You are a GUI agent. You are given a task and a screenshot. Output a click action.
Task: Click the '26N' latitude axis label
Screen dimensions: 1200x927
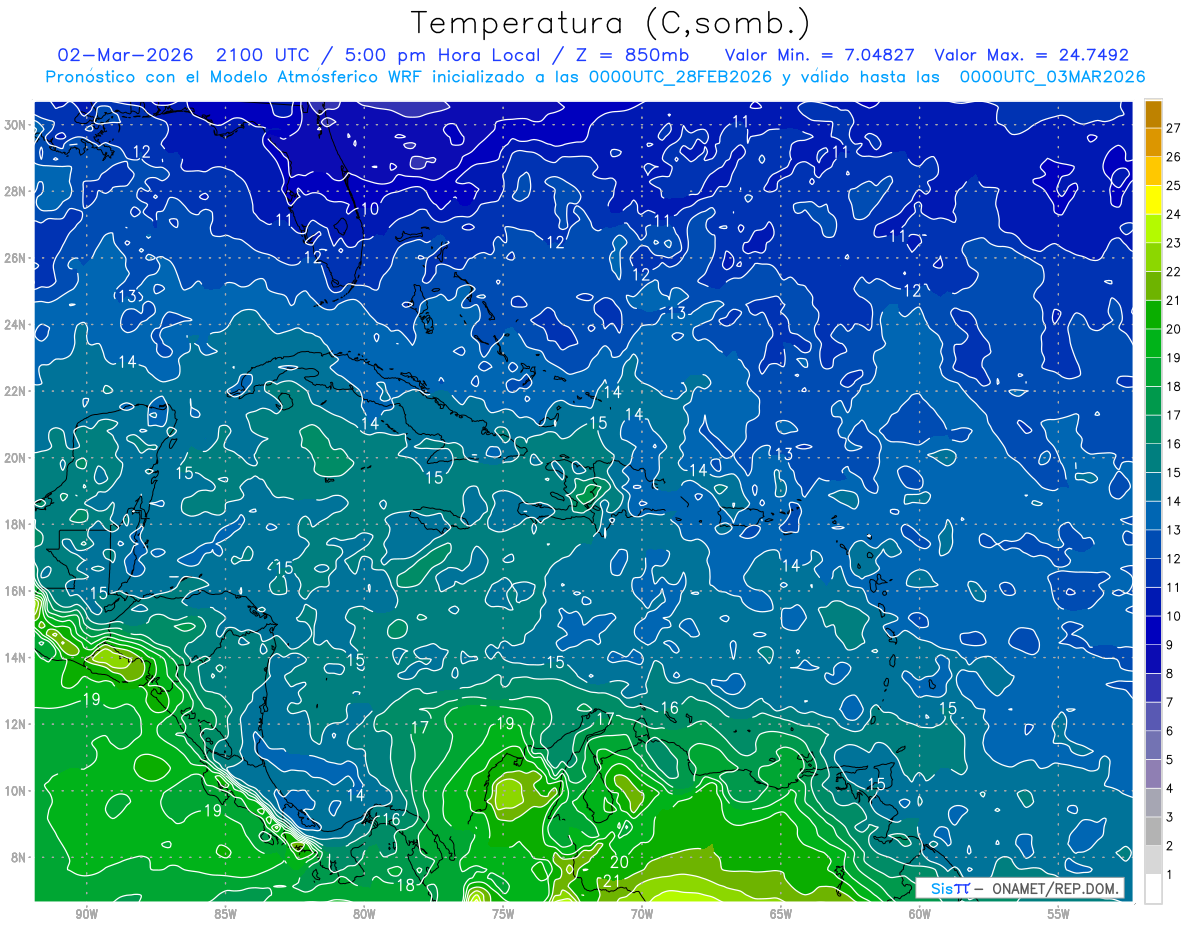click(x=16, y=258)
